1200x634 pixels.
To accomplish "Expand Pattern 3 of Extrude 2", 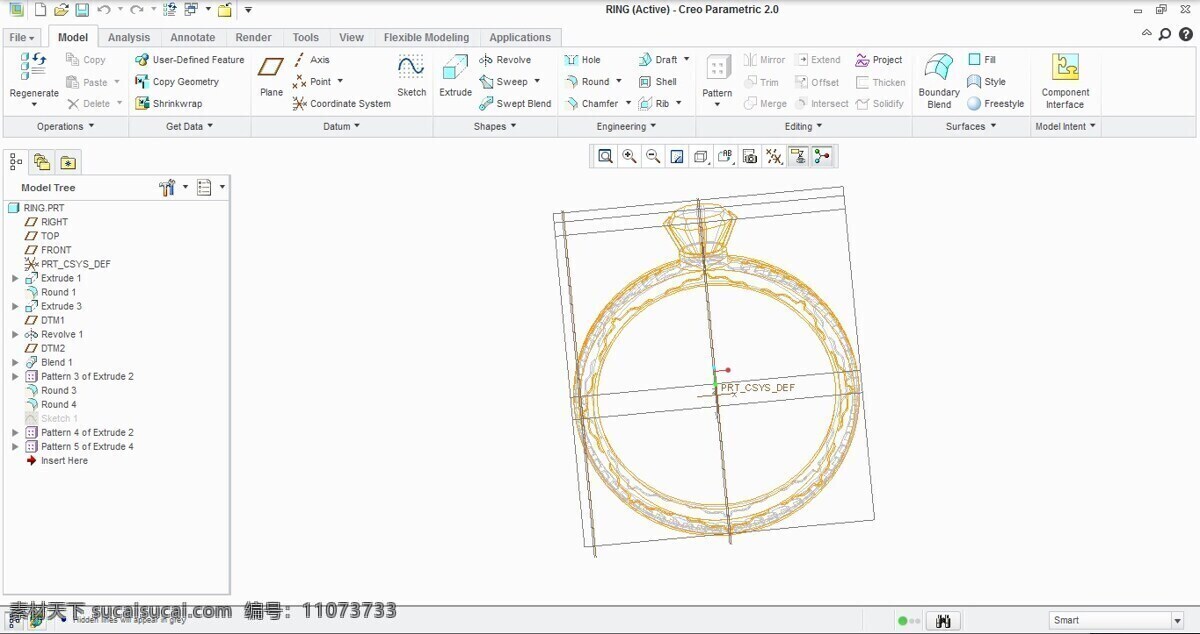I will (15, 376).
